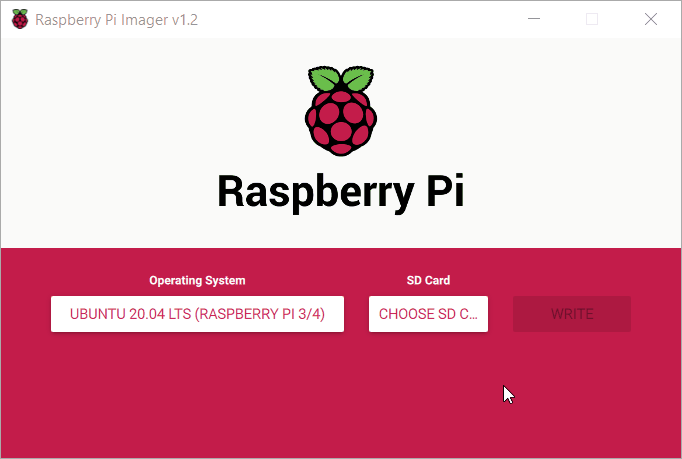Close the Raspberry Pi Imager window
The width and height of the screenshot is (682, 459).
(651, 19)
